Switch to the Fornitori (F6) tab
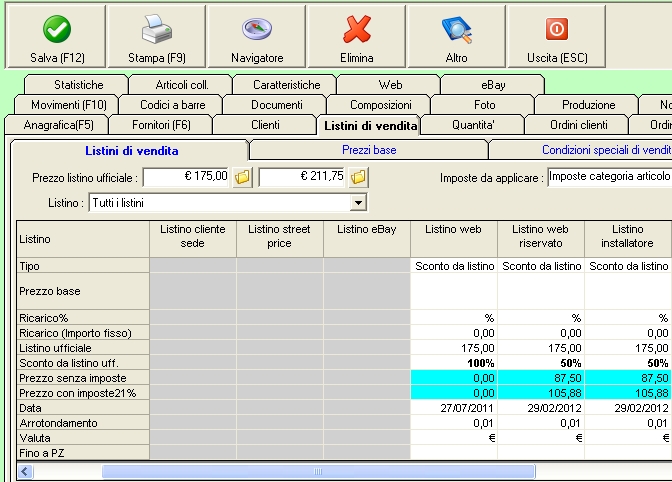Viewport: 672px width, 482px height. (161, 125)
